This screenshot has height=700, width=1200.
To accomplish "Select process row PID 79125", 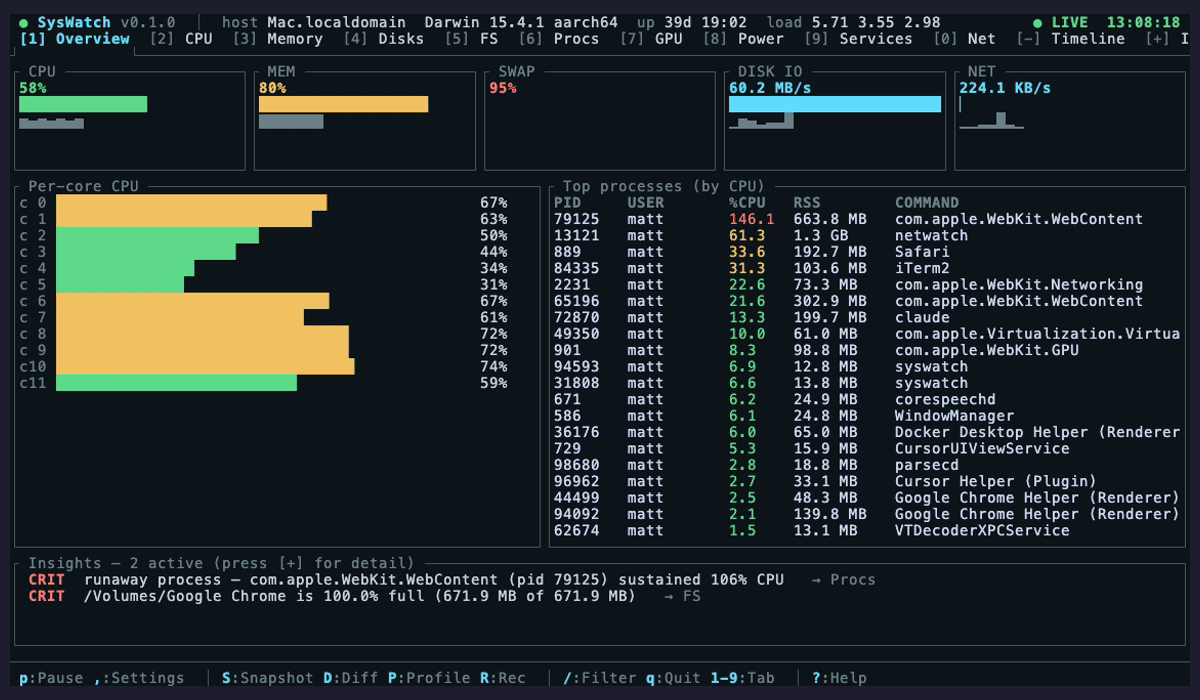I will click(x=867, y=219).
